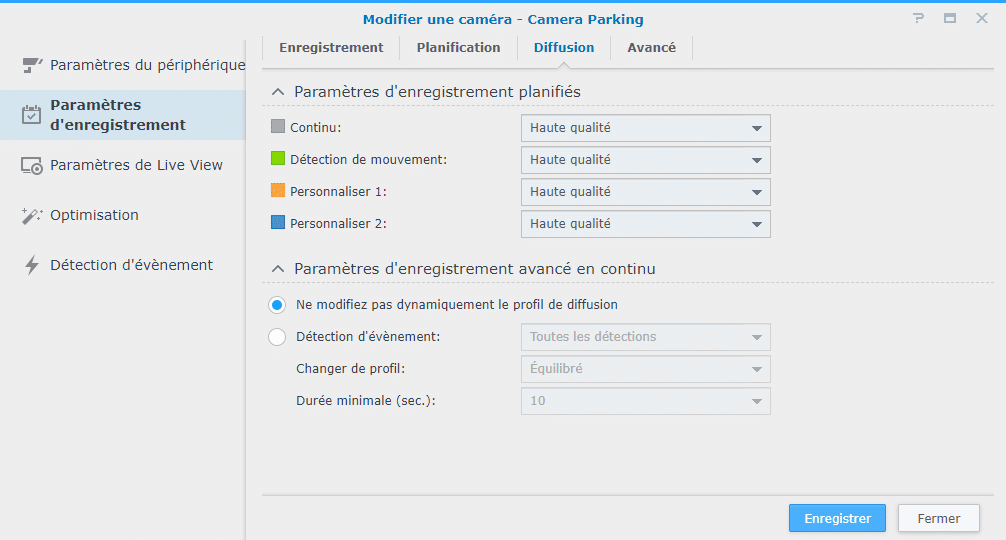Click the help question mark icon
Screen dimensions: 1006x540
pyautogui.click(x=918, y=19)
